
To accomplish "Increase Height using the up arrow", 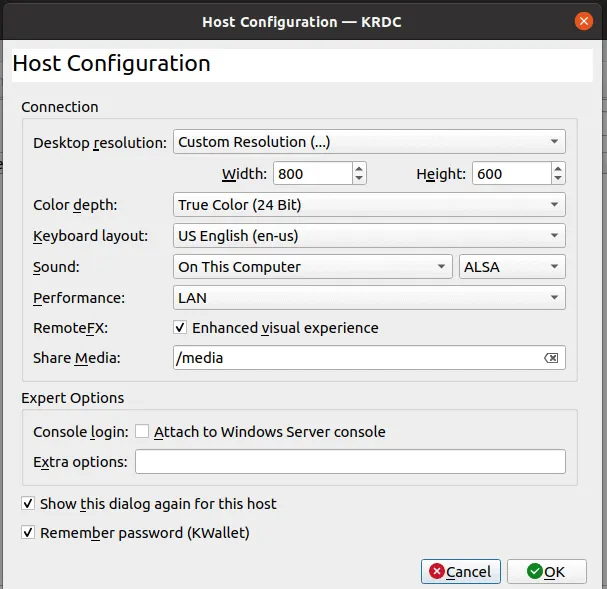I will (x=558, y=168).
